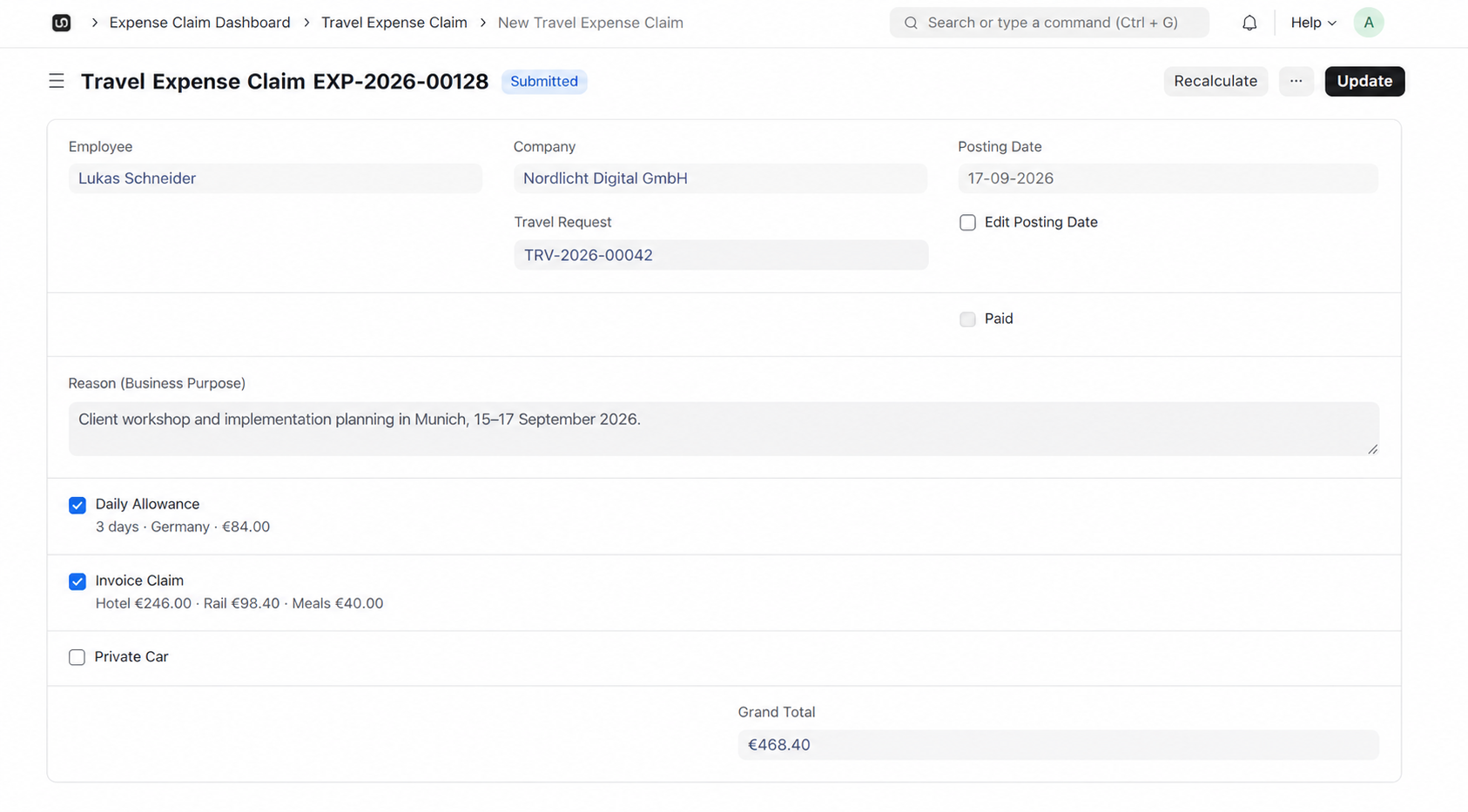Expand the Help dropdown menu
This screenshot has width=1468, height=812.
(1313, 23)
